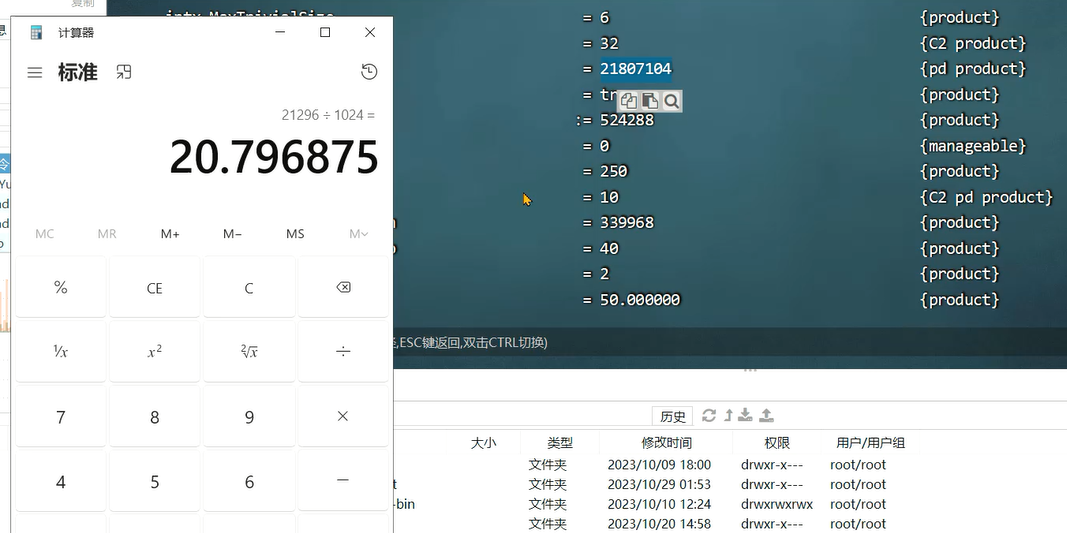The height and width of the screenshot is (533, 1067).
Task: Click the search magnifier icon in terminal popup
Action: point(671,101)
